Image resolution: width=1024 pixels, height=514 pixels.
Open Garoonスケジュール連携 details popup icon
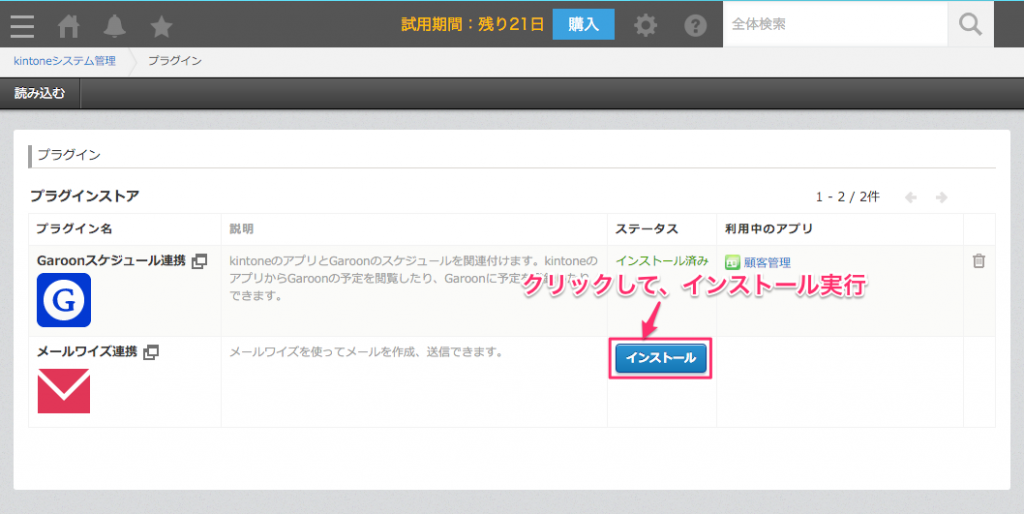[199, 261]
